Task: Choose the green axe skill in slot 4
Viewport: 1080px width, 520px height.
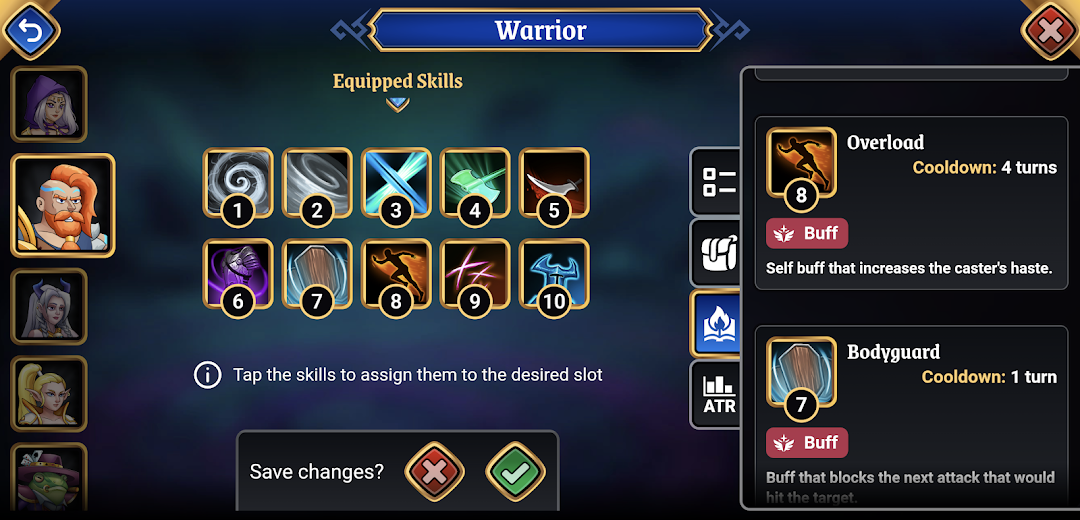Action: pyautogui.click(x=475, y=183)
